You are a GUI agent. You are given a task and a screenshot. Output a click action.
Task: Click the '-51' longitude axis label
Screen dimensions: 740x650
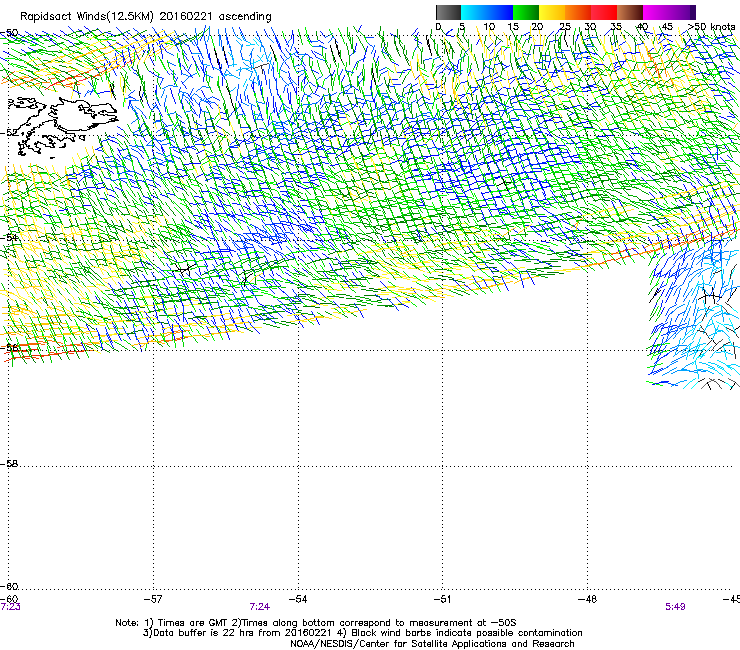[443, 599]
